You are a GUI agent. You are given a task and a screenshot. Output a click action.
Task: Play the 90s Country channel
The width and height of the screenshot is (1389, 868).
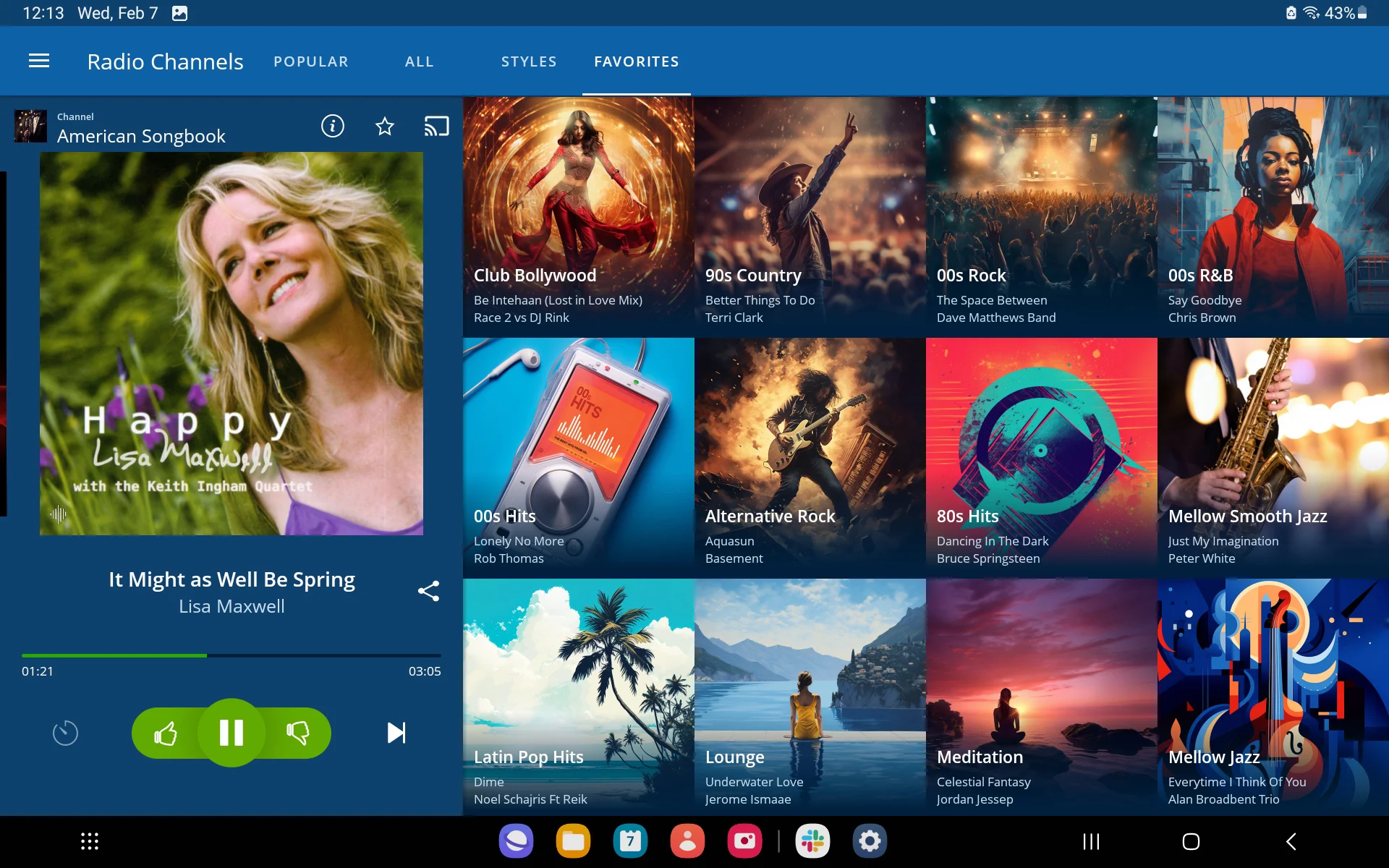point(810,216)
